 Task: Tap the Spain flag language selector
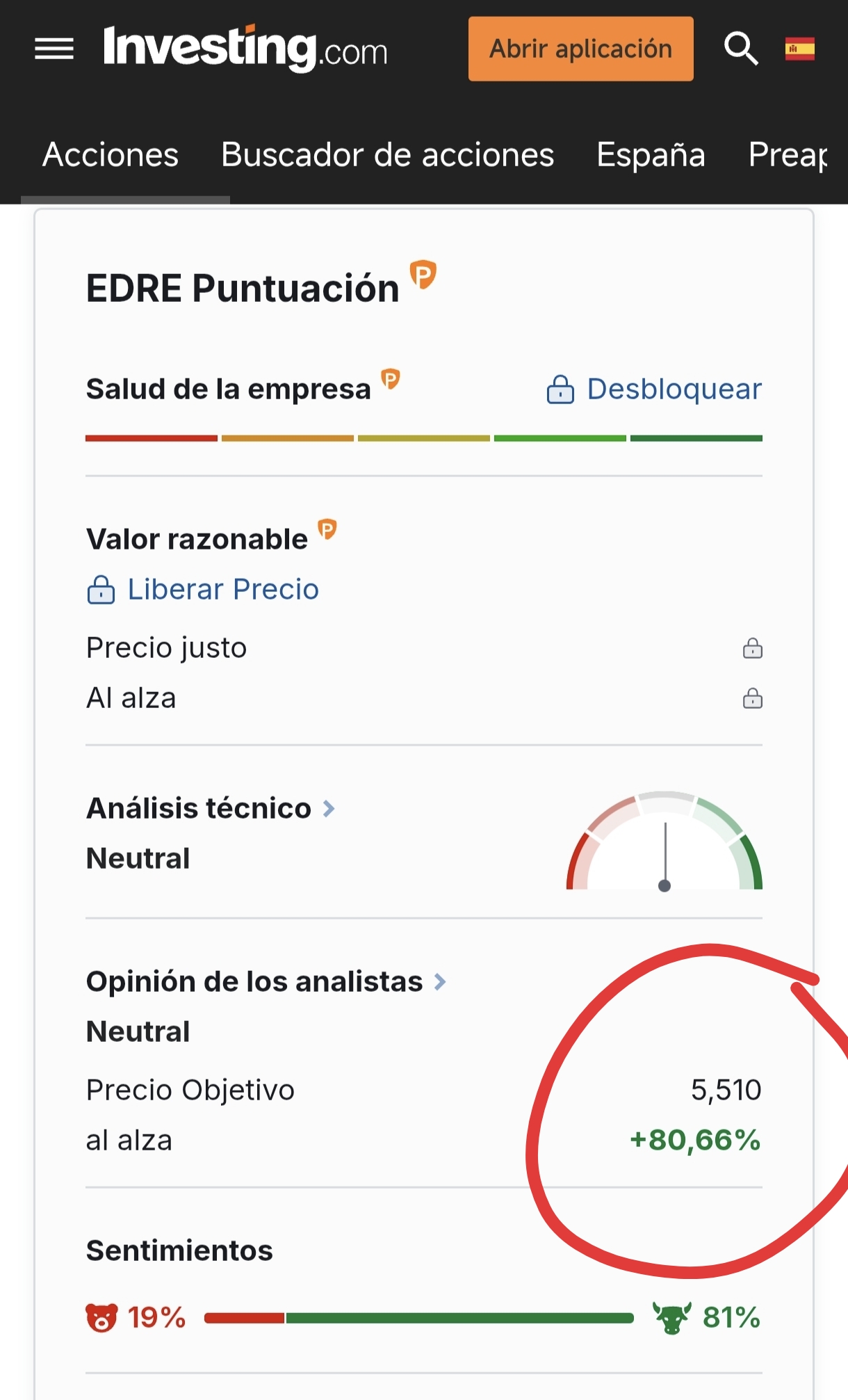799,49
